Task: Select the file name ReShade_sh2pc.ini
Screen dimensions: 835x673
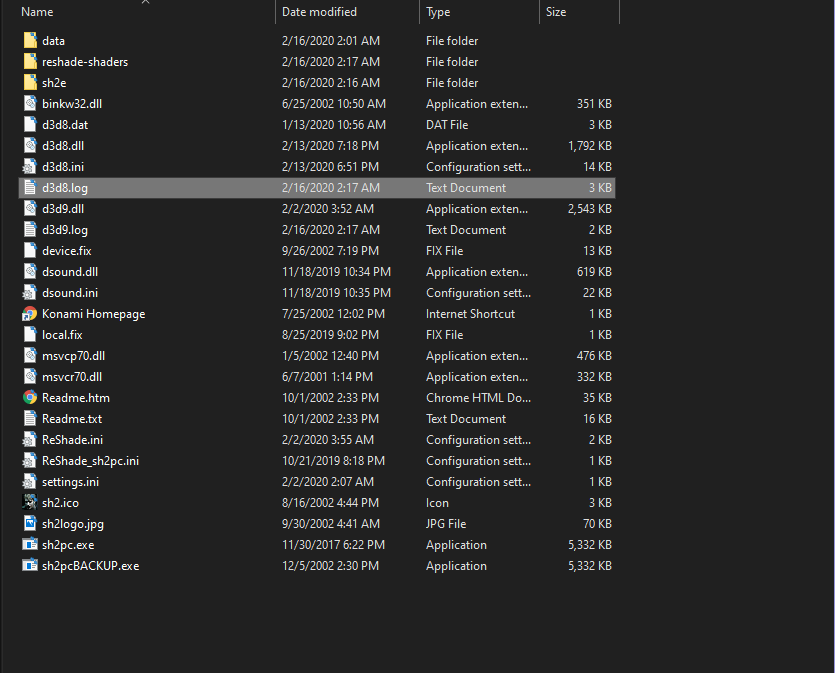Action: [91, 461]
